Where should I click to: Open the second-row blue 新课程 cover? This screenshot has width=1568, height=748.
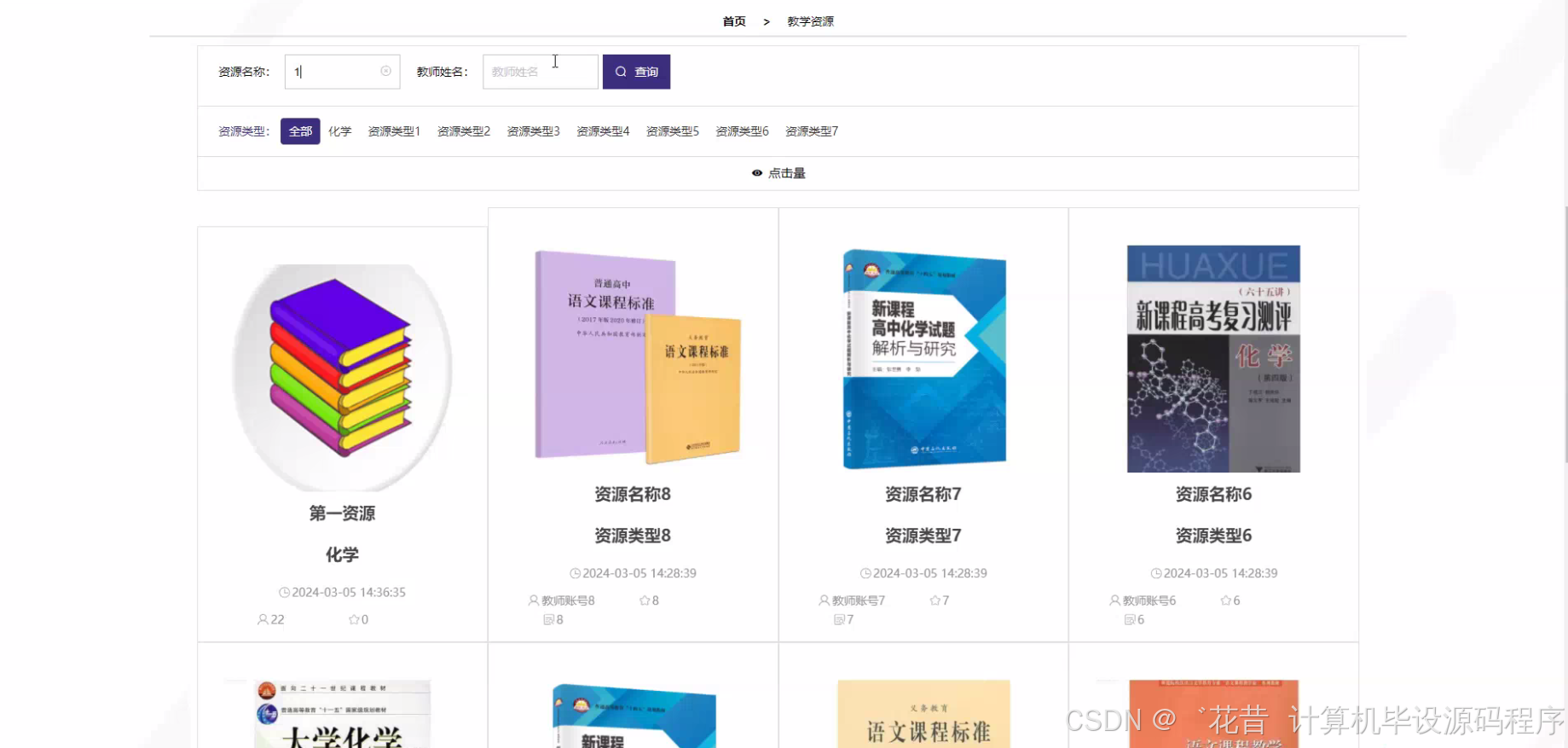[633, 716]
